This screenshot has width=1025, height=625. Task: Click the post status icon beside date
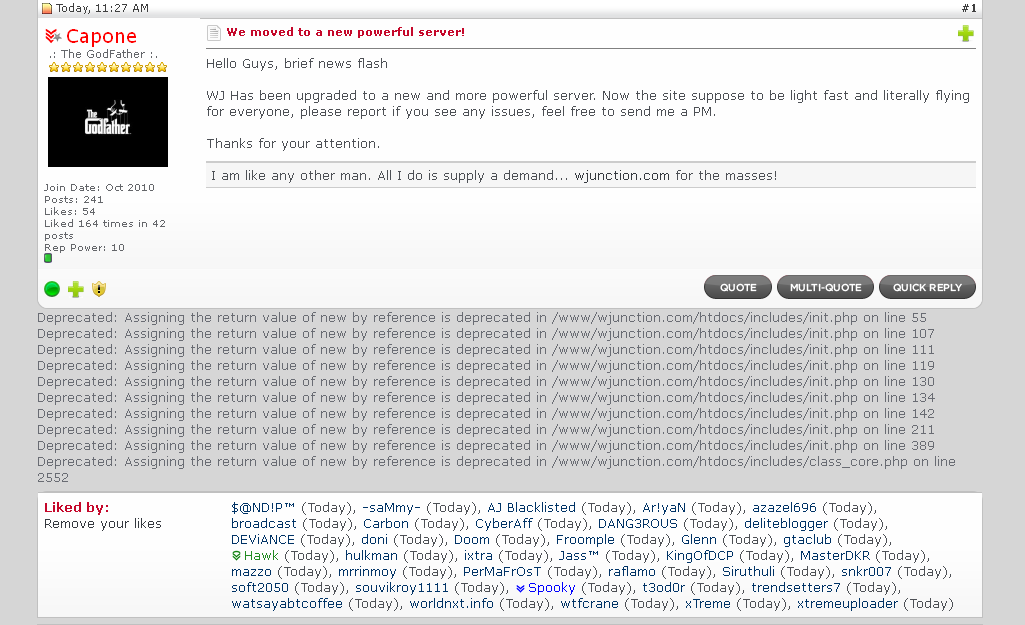point(47,8)
